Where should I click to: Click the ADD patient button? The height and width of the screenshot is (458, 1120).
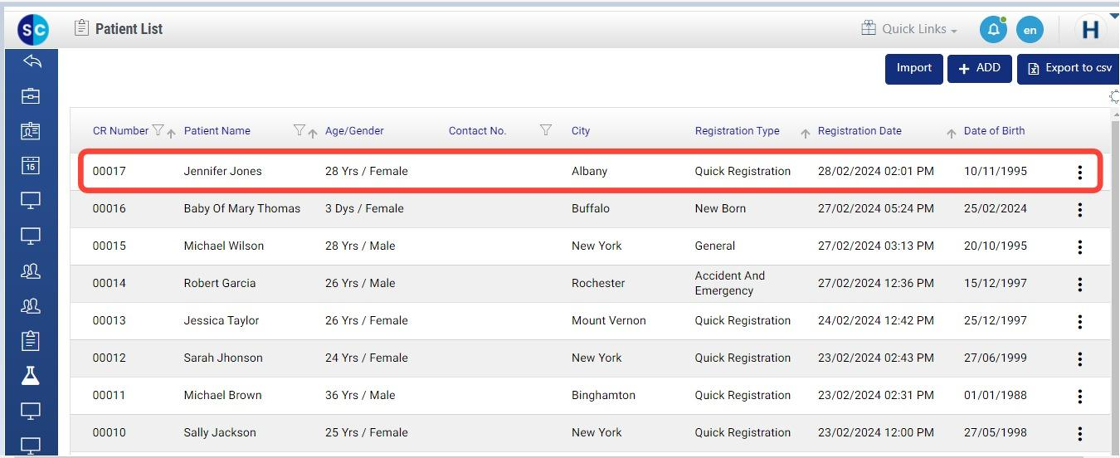tap(979, 69)
